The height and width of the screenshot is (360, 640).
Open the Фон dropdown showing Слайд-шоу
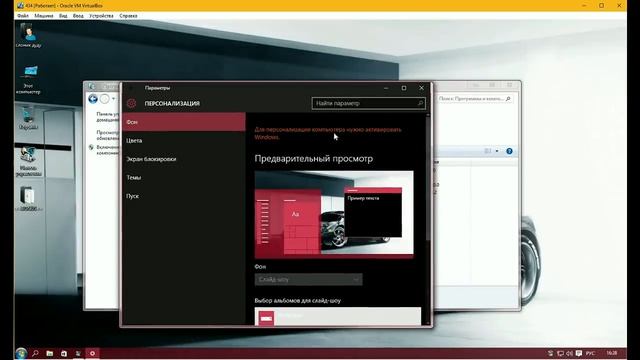pos(309,280)
